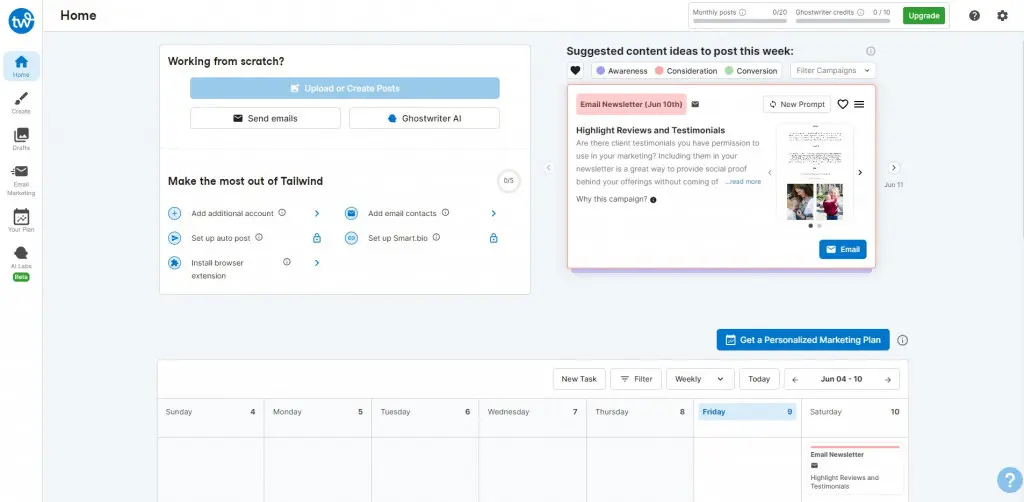
Task: Toggle the Consideration campaign filter
Action: (686, 71)
